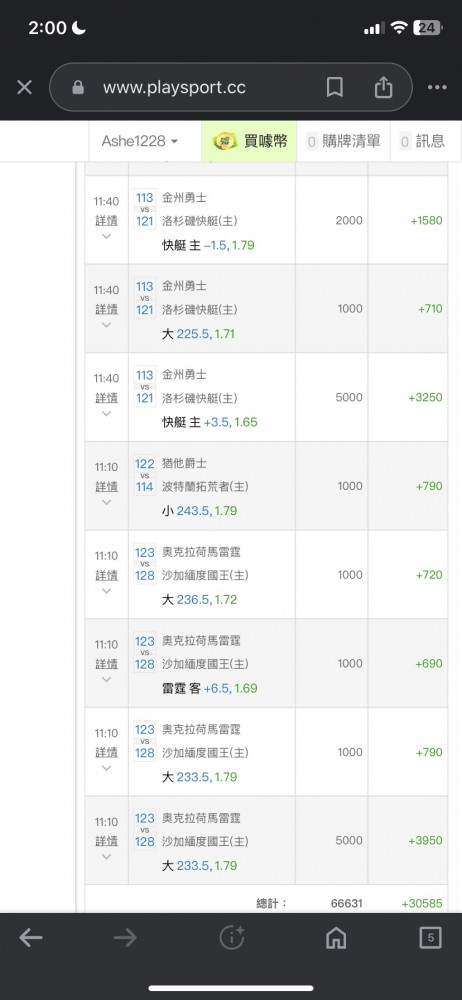Open 詳情 link for 大 225.5 bet
This screenshot has height=1000, width=462.
[107, 309]
